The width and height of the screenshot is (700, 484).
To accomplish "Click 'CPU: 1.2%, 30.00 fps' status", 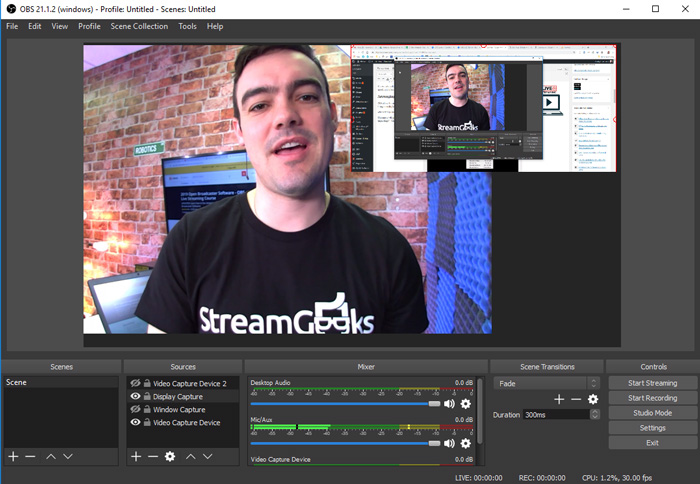I will pos(617,478).
